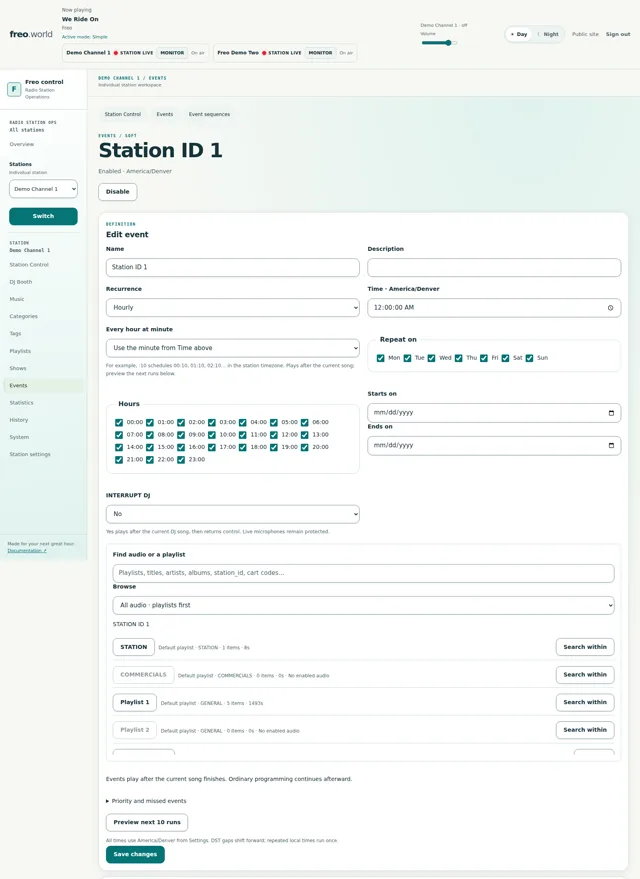Click the Freo control F logo icon
The width and height of the screenshot is (640, 879).
(14, 89)
